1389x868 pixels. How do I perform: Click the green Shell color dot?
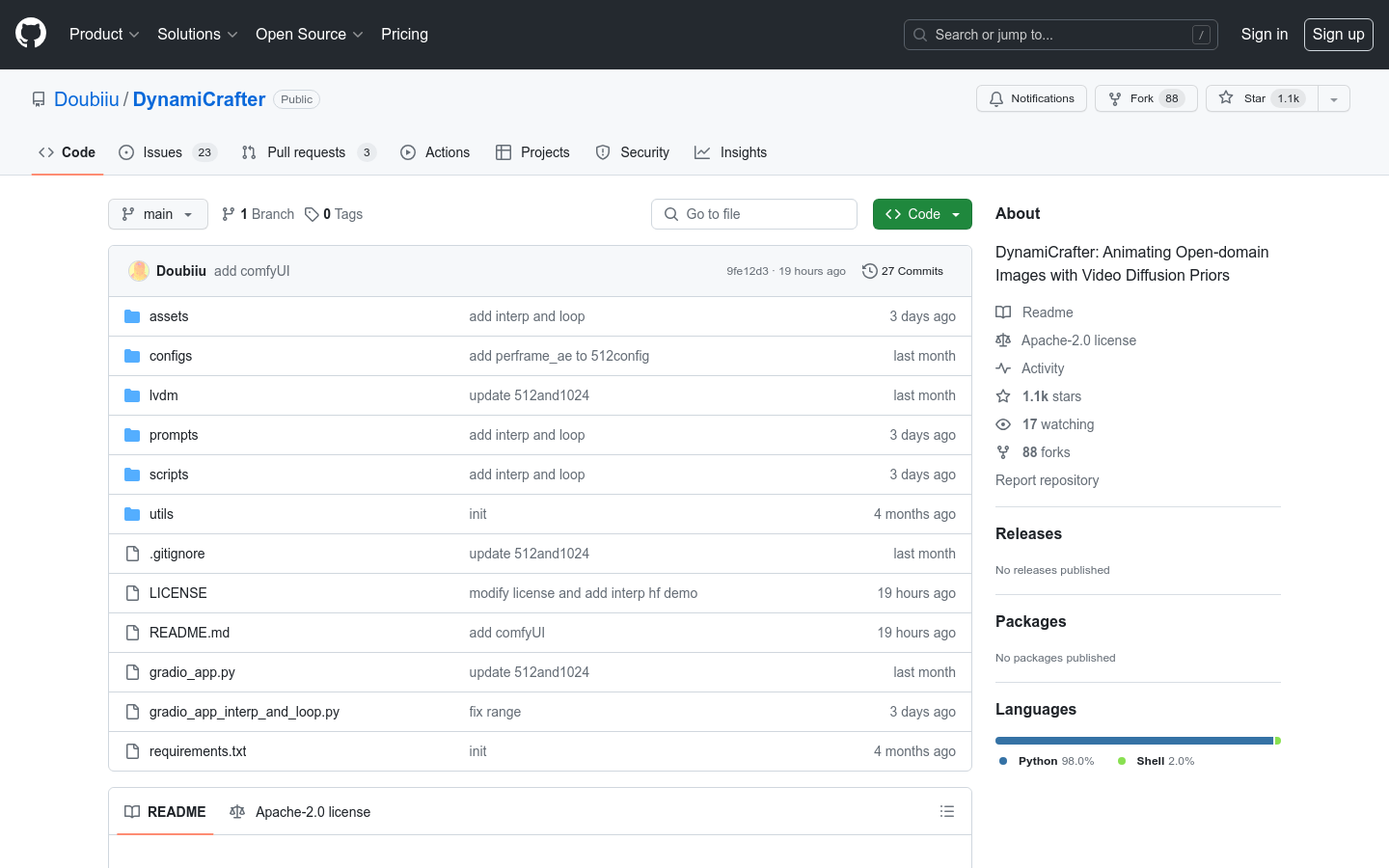[1122, 761]
